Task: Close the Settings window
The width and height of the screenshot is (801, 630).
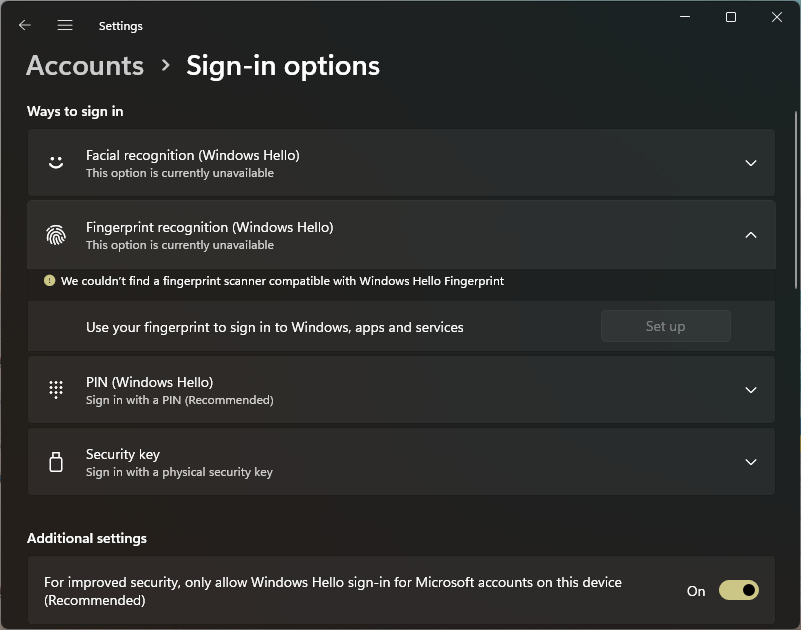Action: pyautogui.click(x=777, y=17)
